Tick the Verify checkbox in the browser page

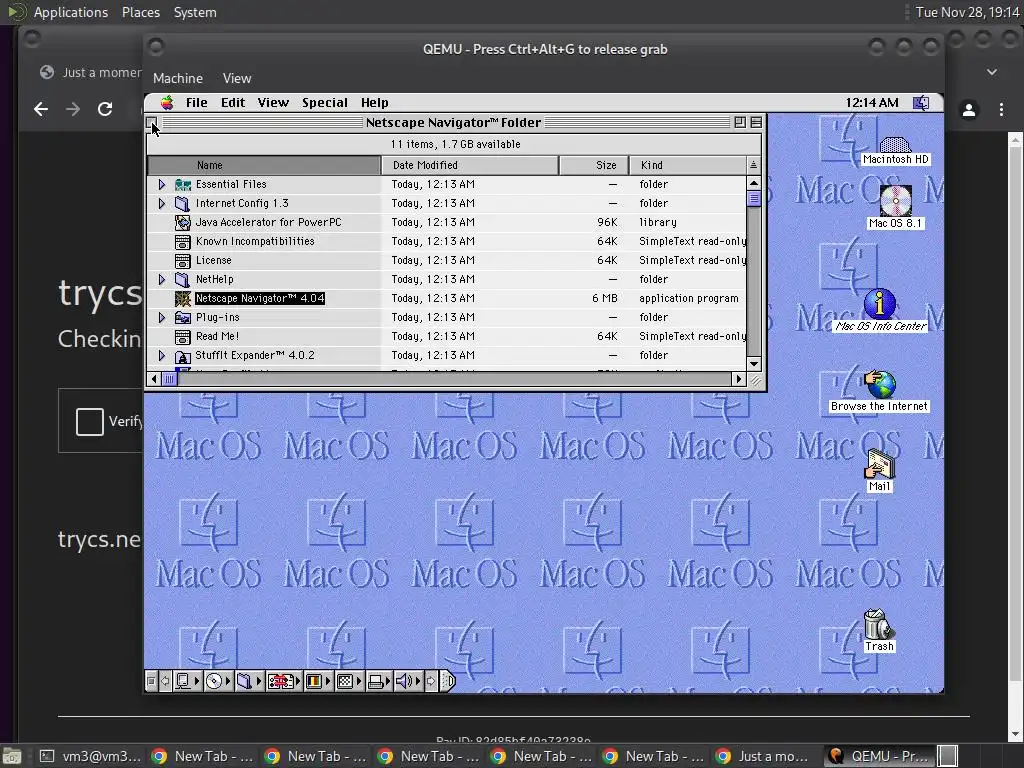(x=89, y=421)
